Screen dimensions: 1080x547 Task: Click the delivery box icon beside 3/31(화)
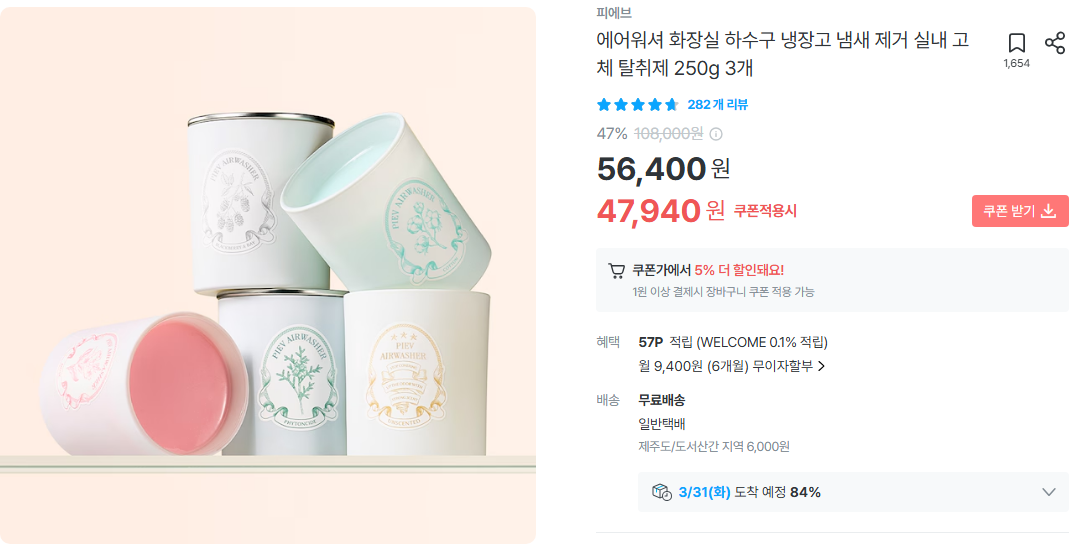coord(661,492)
